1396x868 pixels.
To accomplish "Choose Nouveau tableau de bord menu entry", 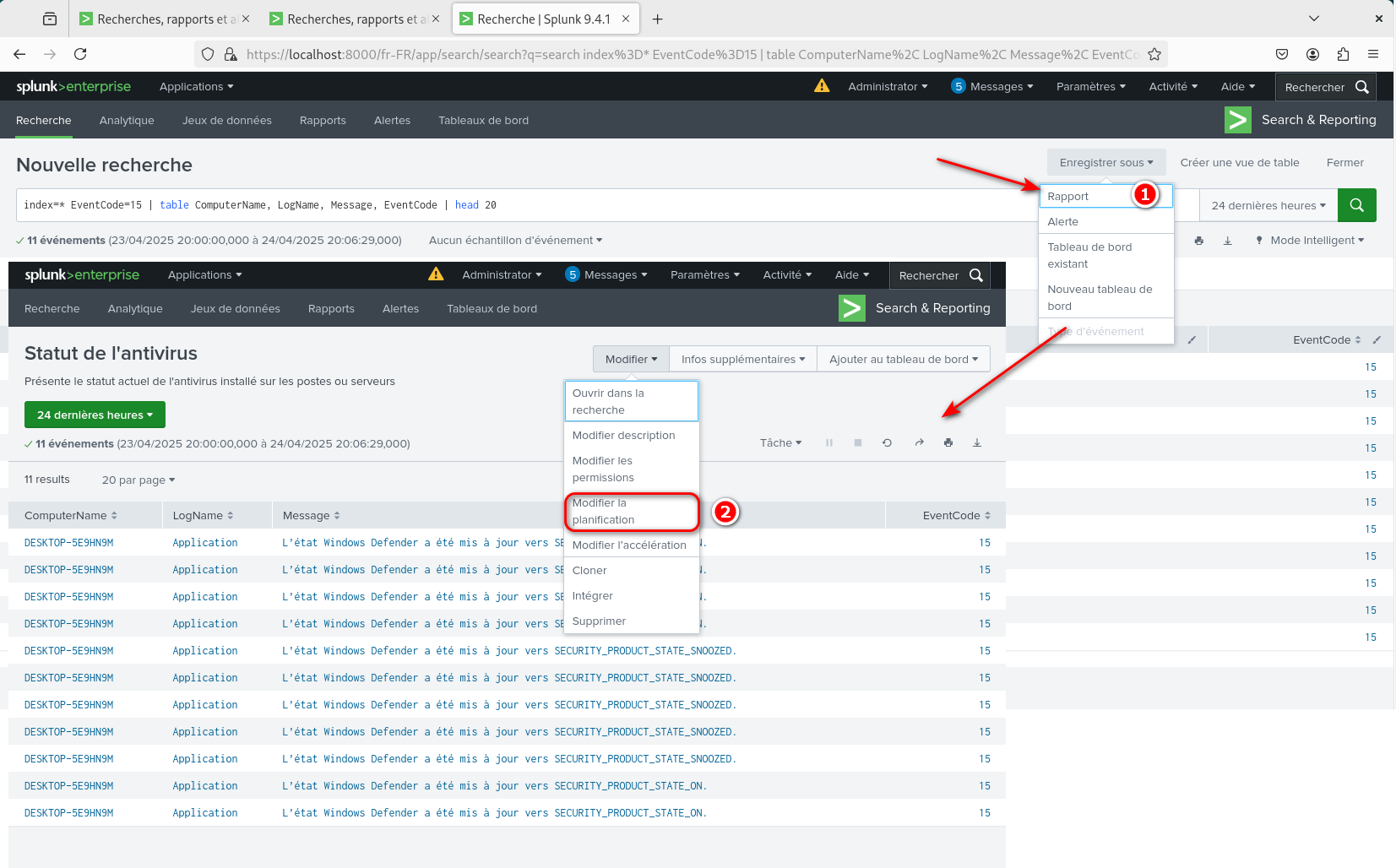I will 1106,297.
